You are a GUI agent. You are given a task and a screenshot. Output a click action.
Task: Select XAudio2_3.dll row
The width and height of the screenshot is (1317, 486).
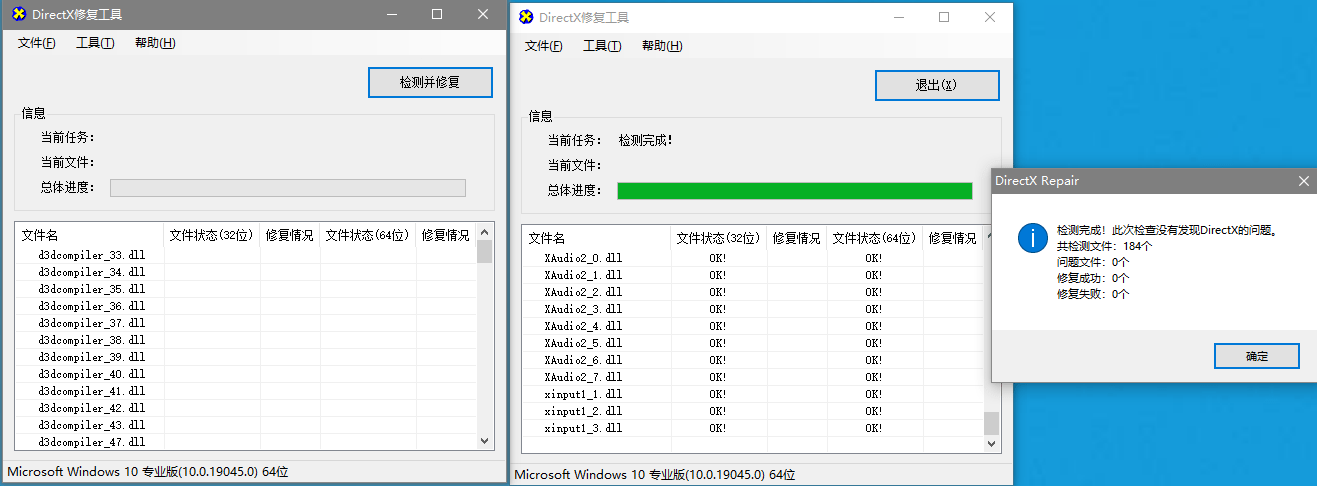[x=753, y=309]
